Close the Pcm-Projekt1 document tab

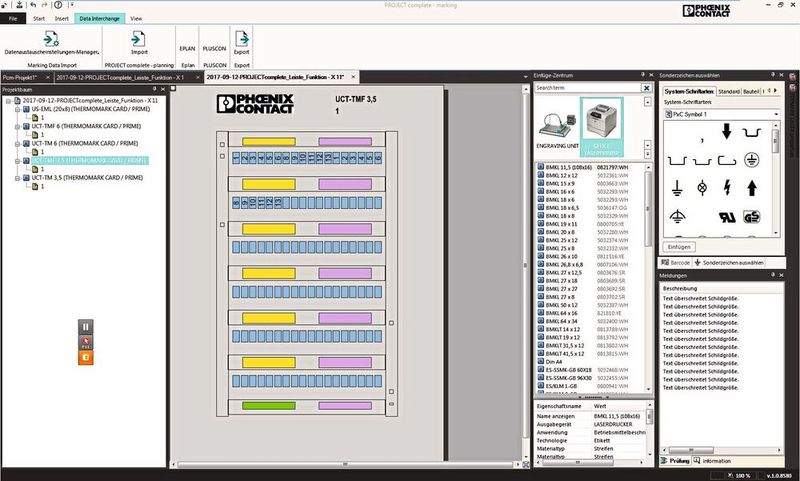pos(47,78)
